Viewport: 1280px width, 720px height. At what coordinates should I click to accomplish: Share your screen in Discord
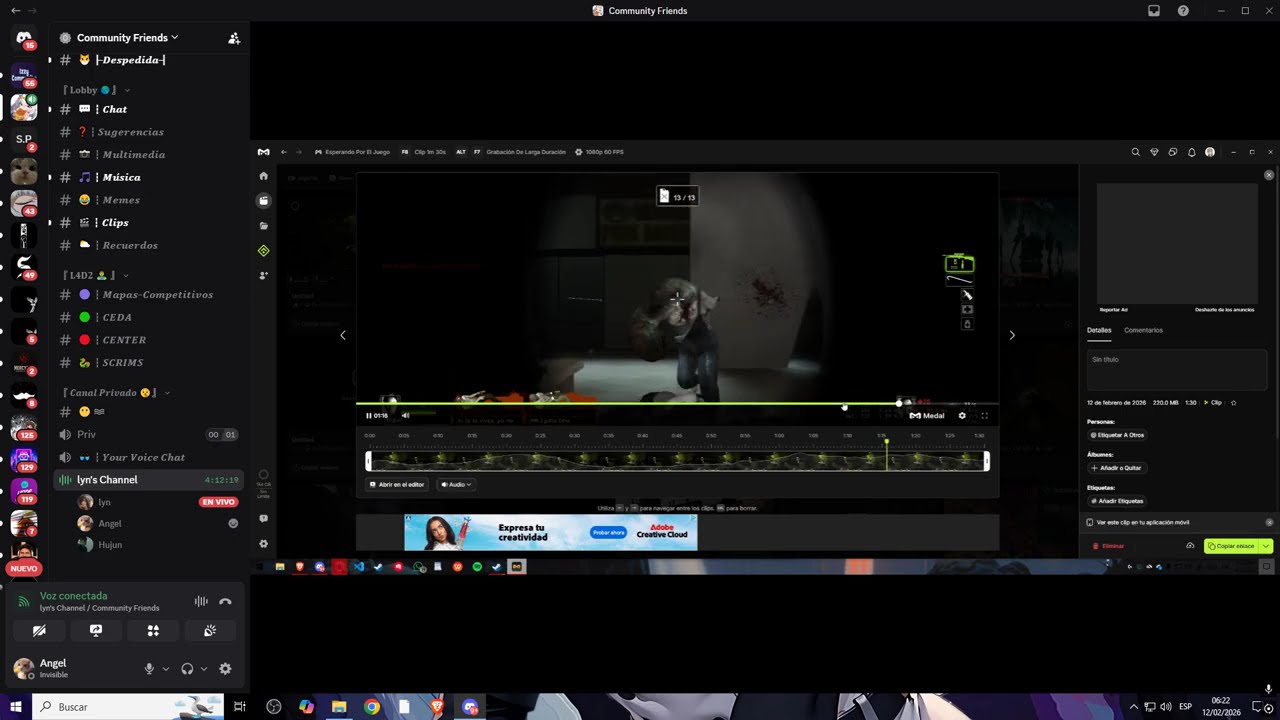click(x=96, y=631)
